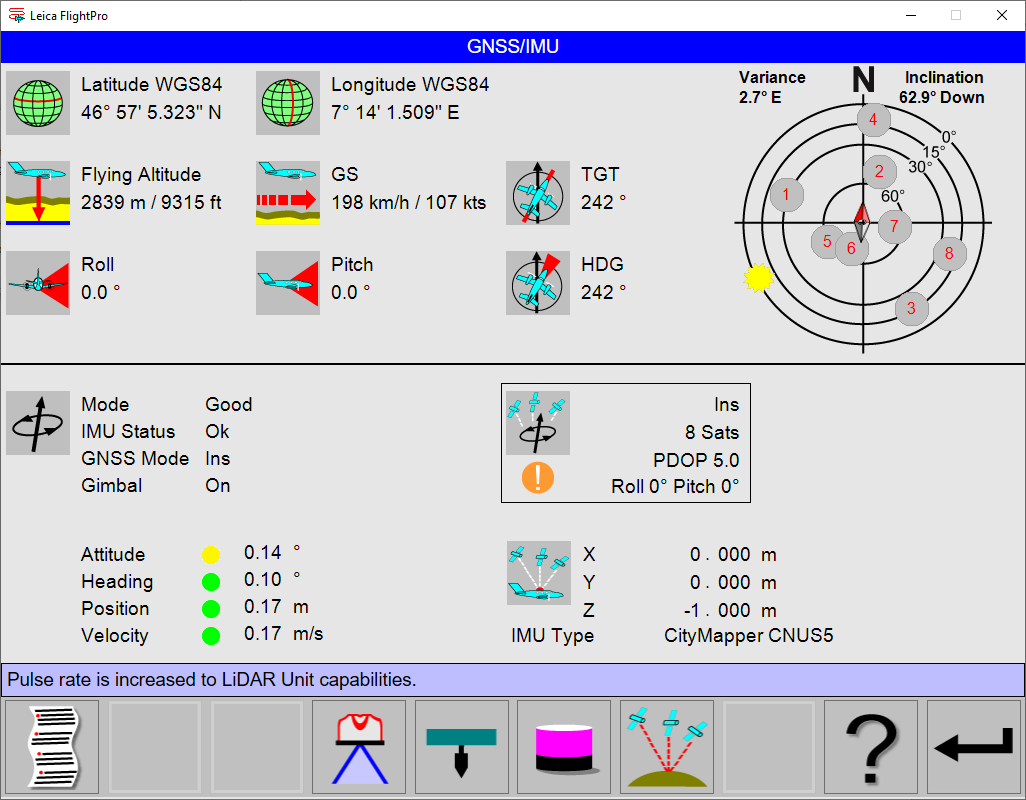
Task: Click the Pitch attitude aircraft icon
Action: pos(287,282)
